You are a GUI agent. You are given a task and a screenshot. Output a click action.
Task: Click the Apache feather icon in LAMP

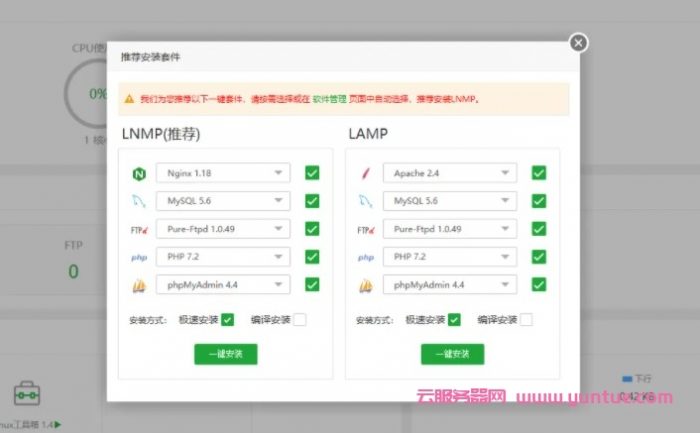(x=365, y=173)
